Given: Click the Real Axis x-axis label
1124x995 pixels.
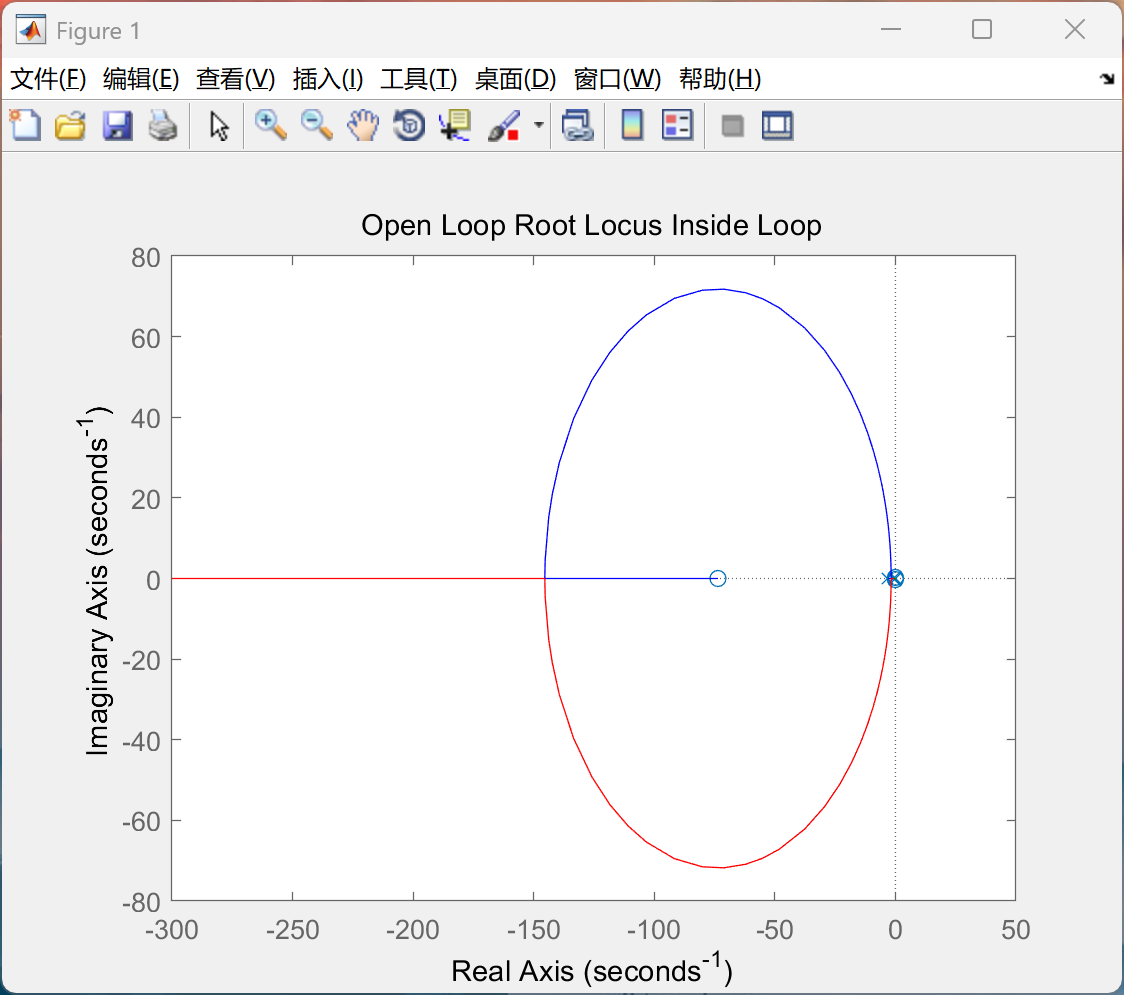Looking at the screenshot, I should (591, 969).
